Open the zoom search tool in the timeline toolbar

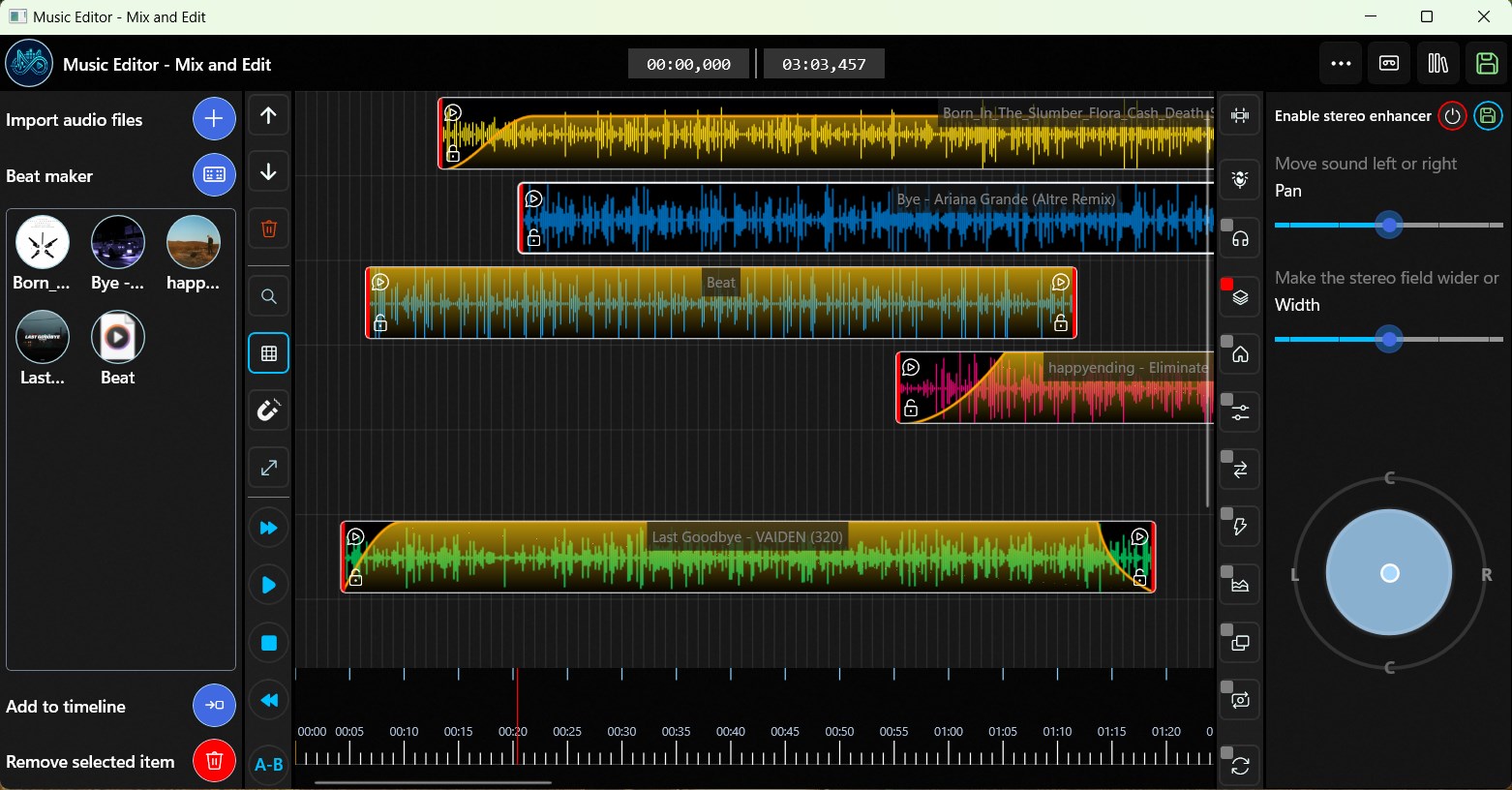point(268,296)
